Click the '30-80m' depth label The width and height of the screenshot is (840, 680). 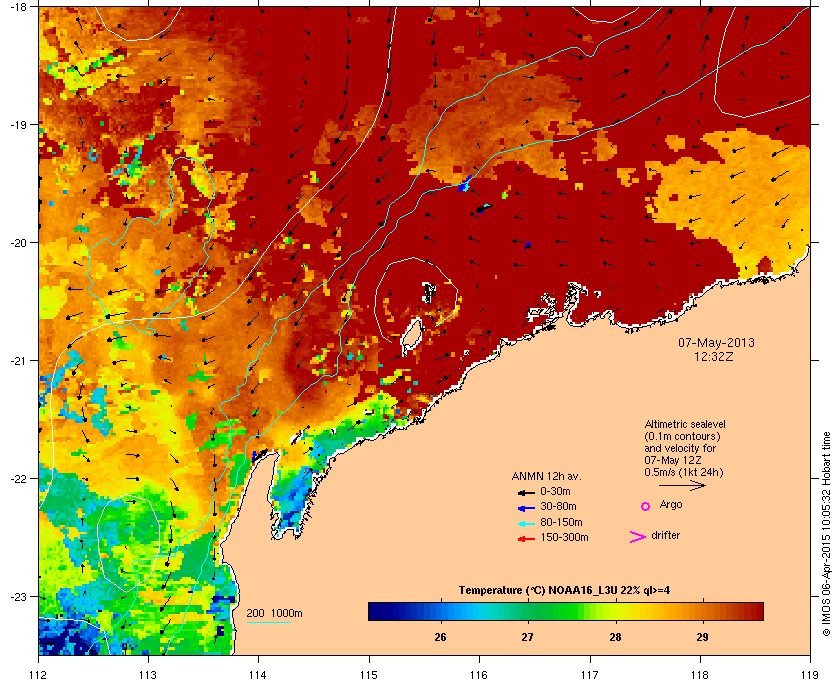(x=558, y=506)
